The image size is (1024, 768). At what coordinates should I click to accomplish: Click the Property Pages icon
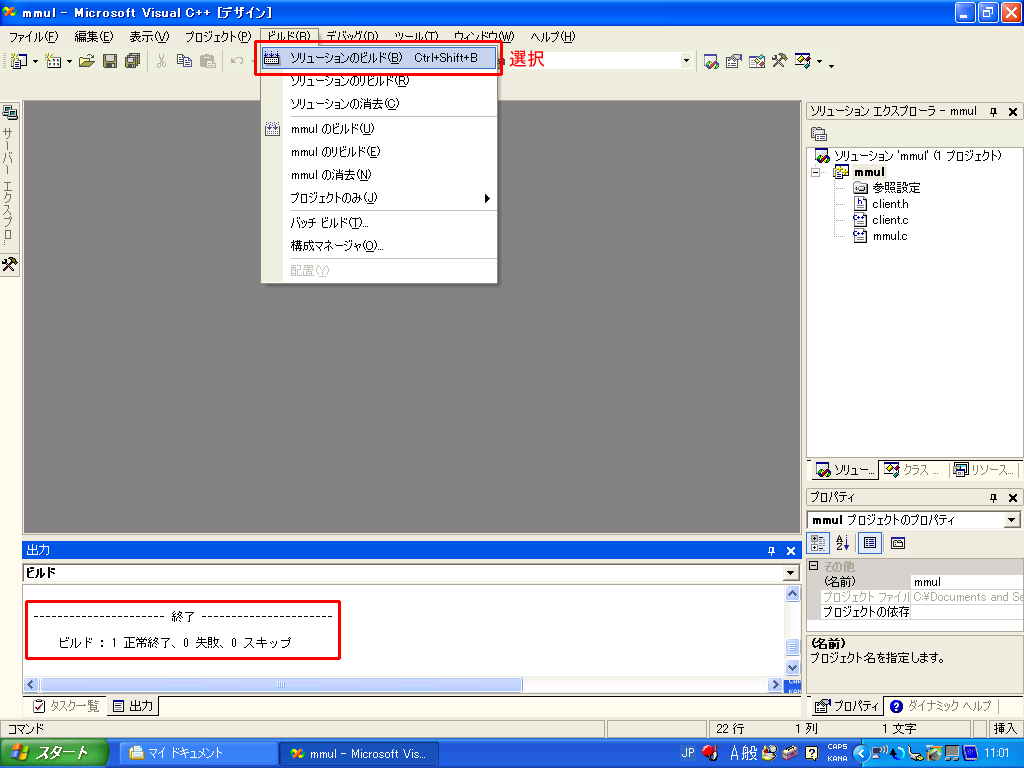[x=898, y=543]
